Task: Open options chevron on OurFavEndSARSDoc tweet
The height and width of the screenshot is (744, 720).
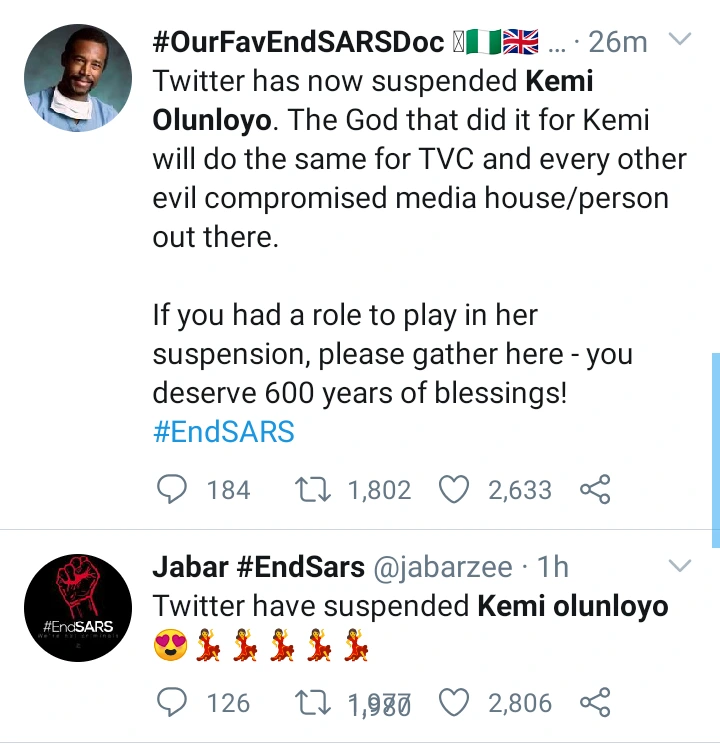Action: pyautogui.click(x=679, y=40)
